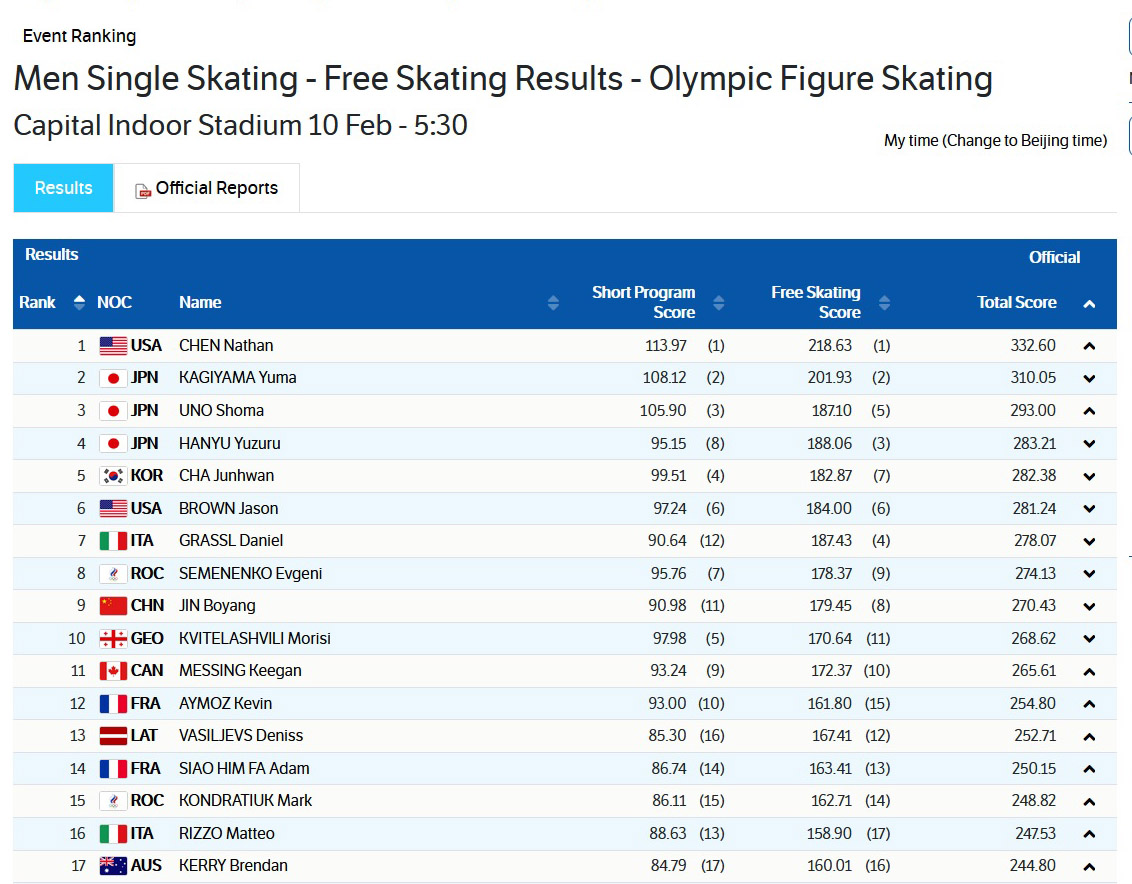Viewport: 1132px width, 884px height.
Task: Expand KAGIYAMA Yuma's row details
Action: click(1089, 378)
